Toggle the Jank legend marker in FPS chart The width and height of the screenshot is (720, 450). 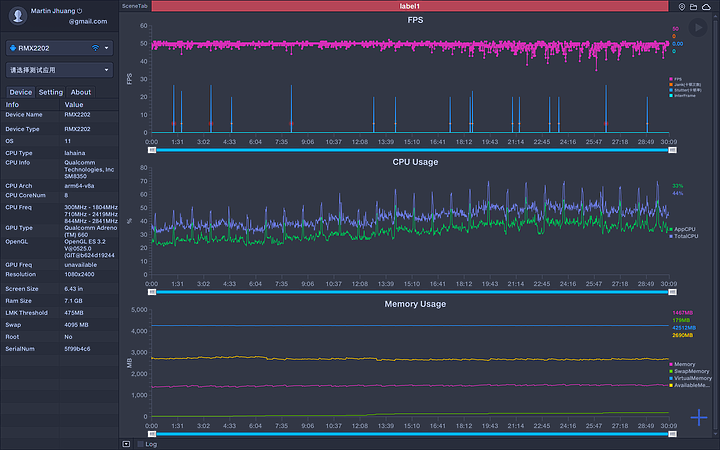coord(671,84)
